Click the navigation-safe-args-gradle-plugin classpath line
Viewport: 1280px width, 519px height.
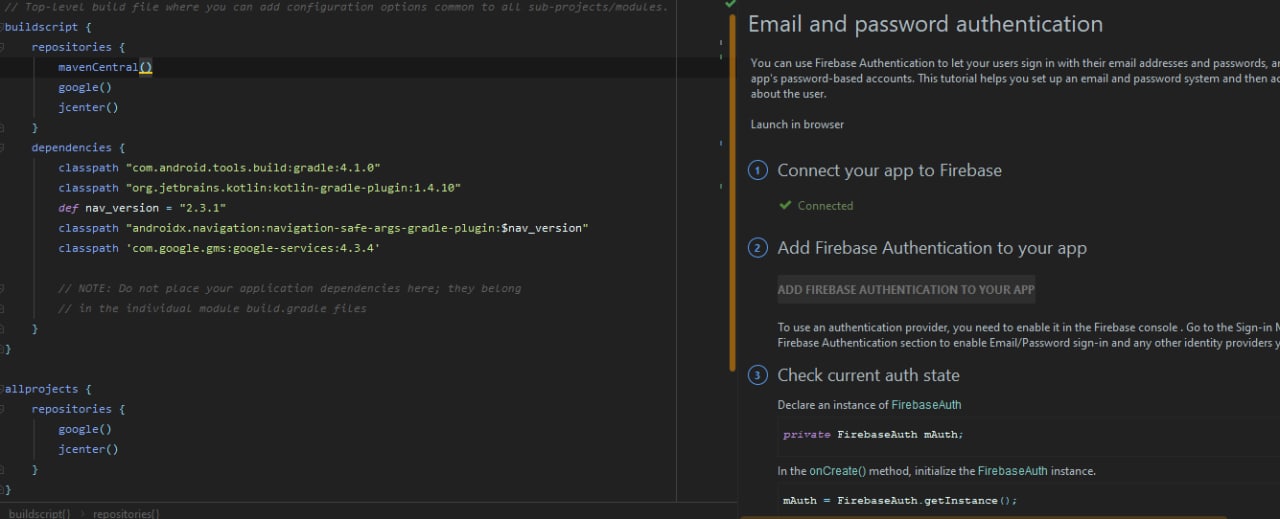pyautogui.click(x=323, y=228)
